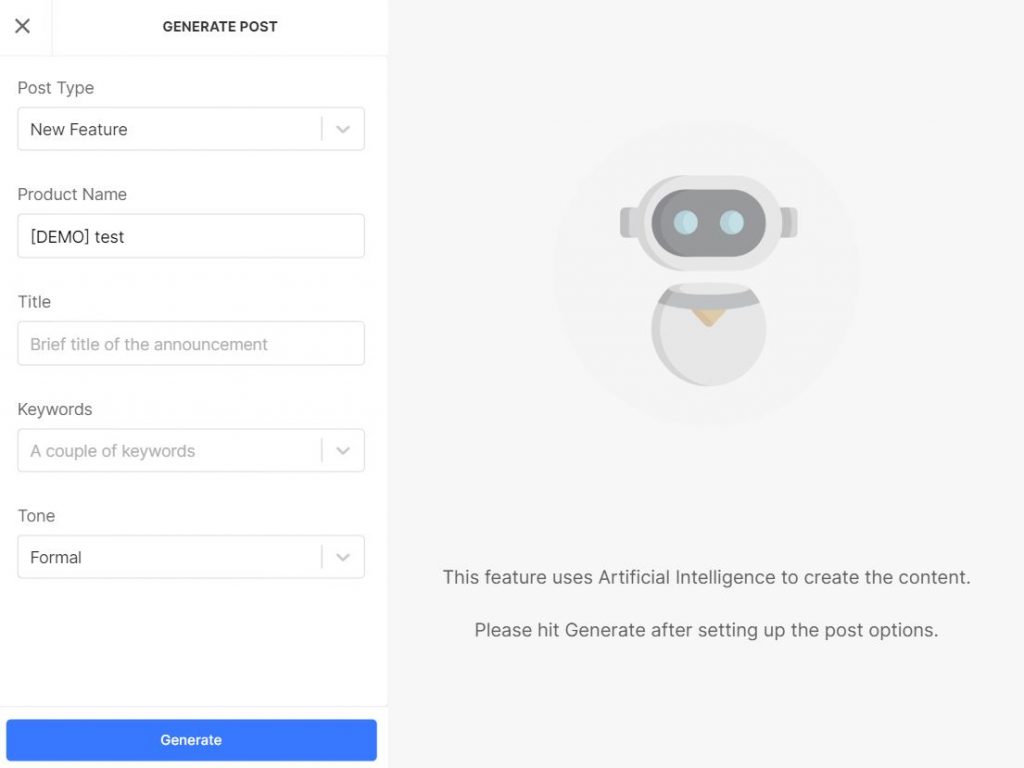Click the 'GENERATE POST' header title
1024x768 pixels.
coord(220,27)
